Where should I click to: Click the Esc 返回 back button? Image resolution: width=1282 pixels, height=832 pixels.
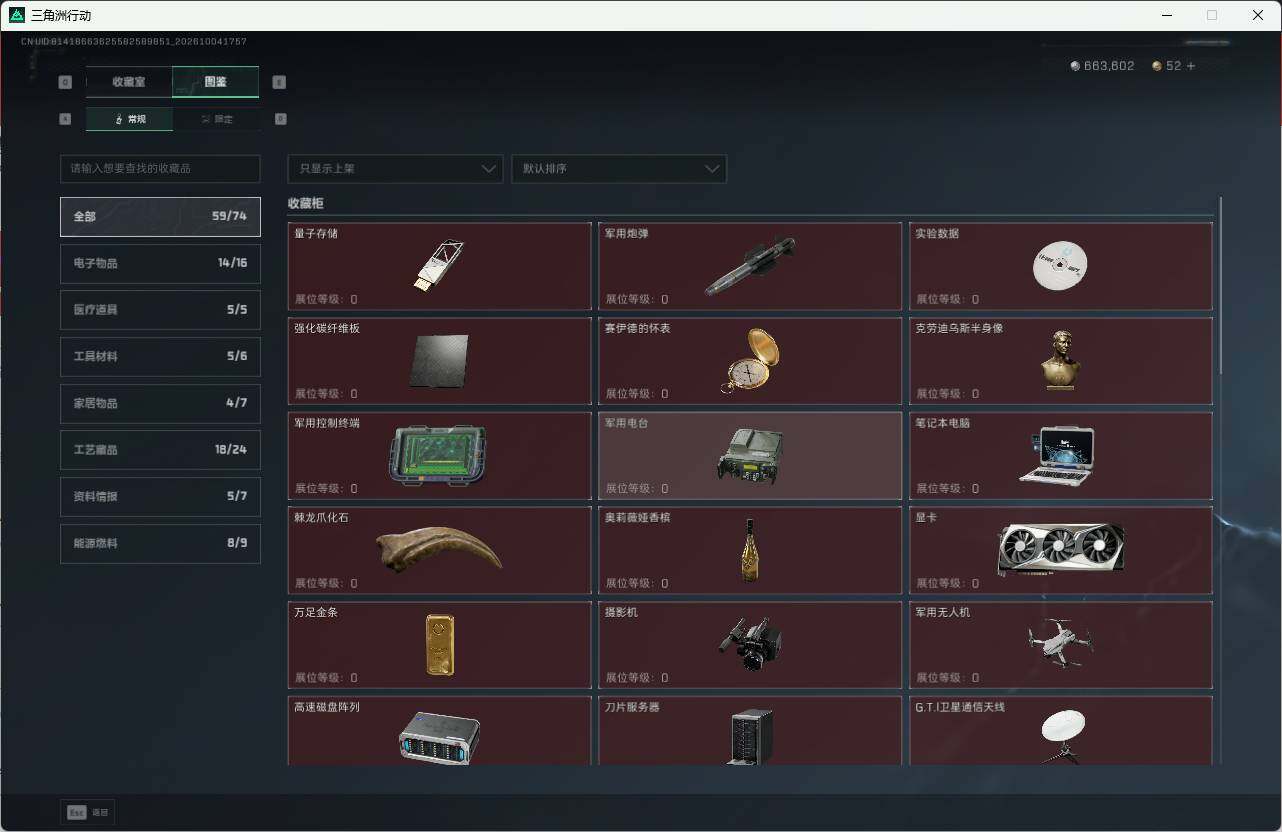(x=88, y=813)
